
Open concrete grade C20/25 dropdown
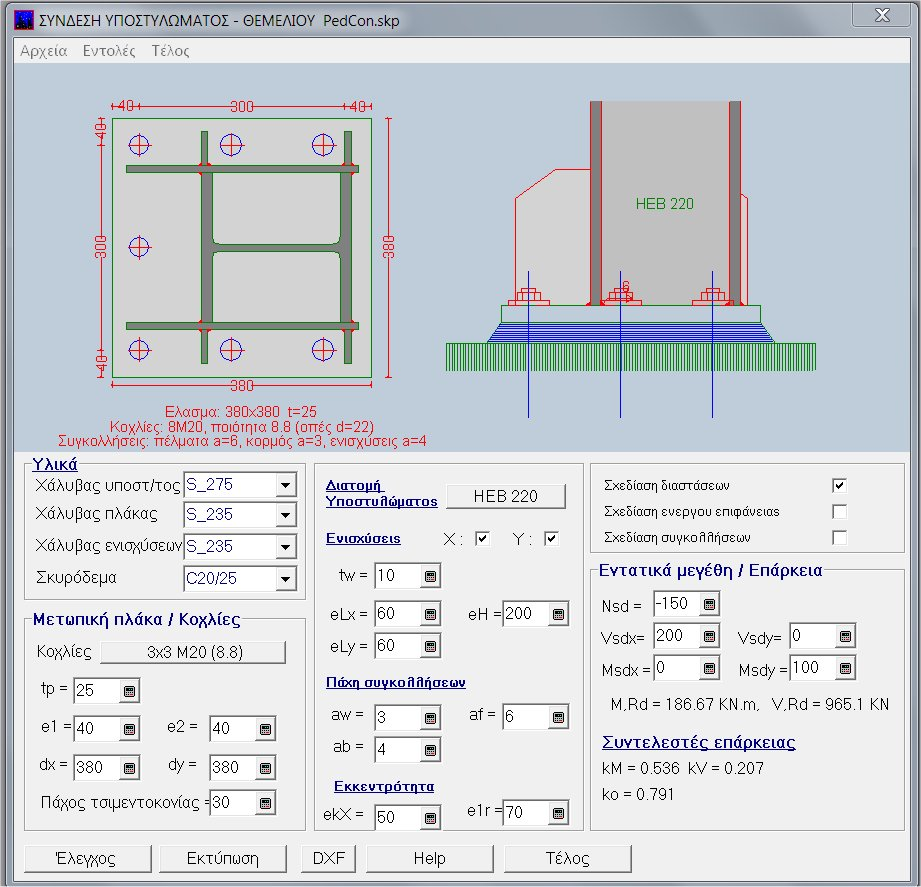286,578
